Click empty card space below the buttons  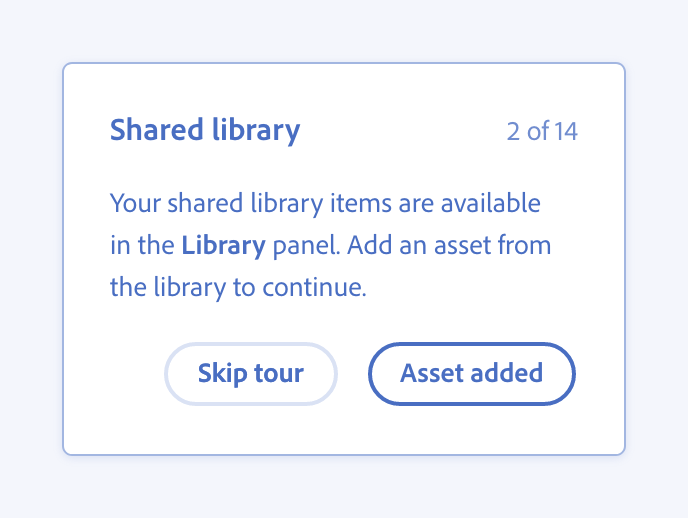(x=343, y=431)
